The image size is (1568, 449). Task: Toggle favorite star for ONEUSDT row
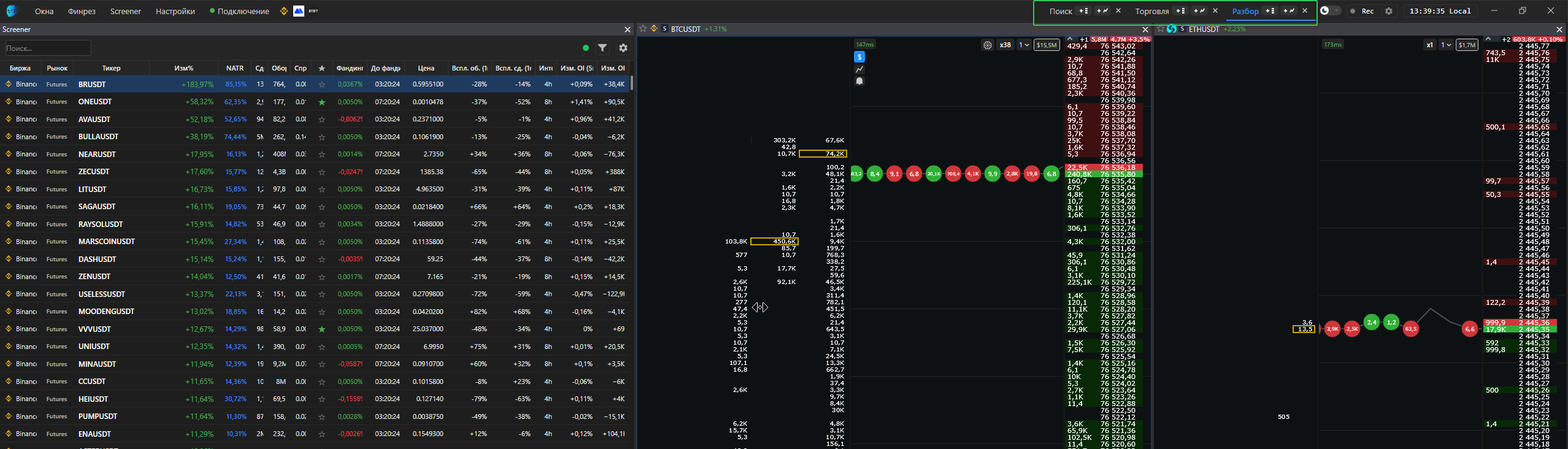point(321,102)
